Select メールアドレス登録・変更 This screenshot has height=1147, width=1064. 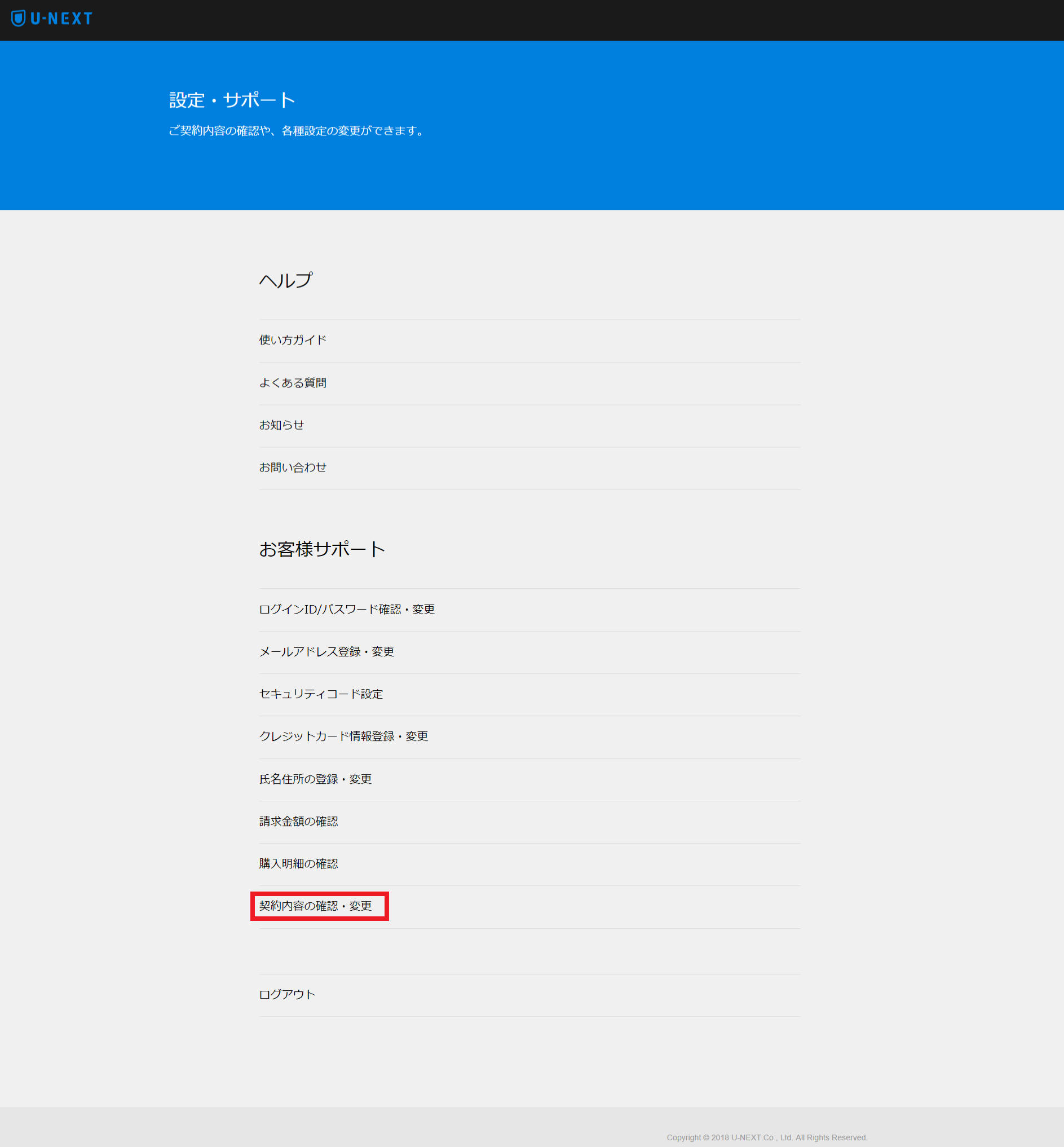click(326, 651)
